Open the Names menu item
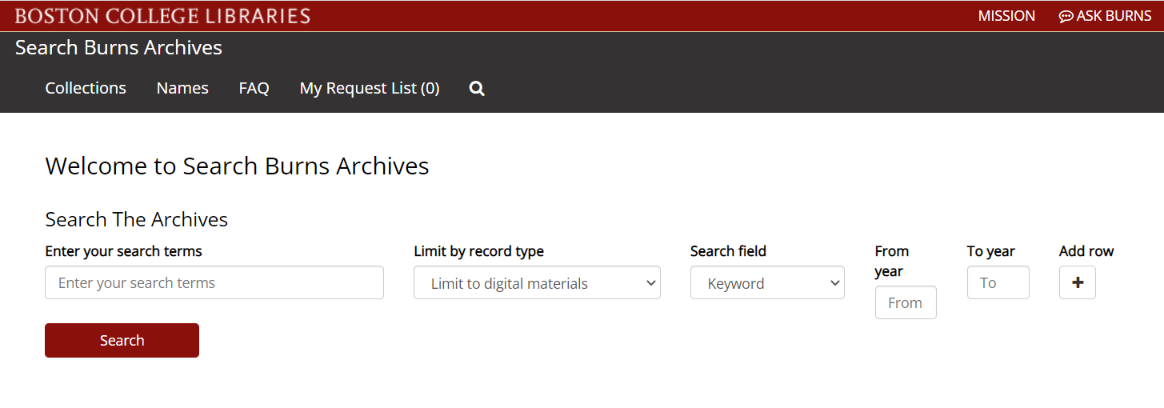 point(183,88)
